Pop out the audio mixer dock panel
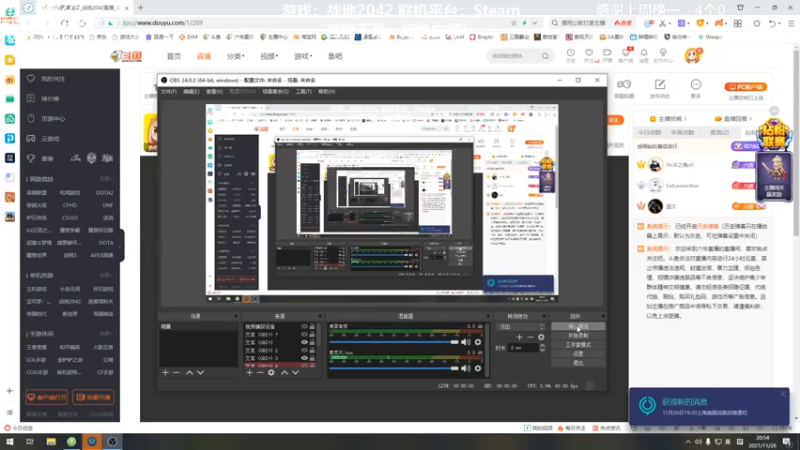The height and width of the screenshot is (450, 800). (x=488, y=316)
